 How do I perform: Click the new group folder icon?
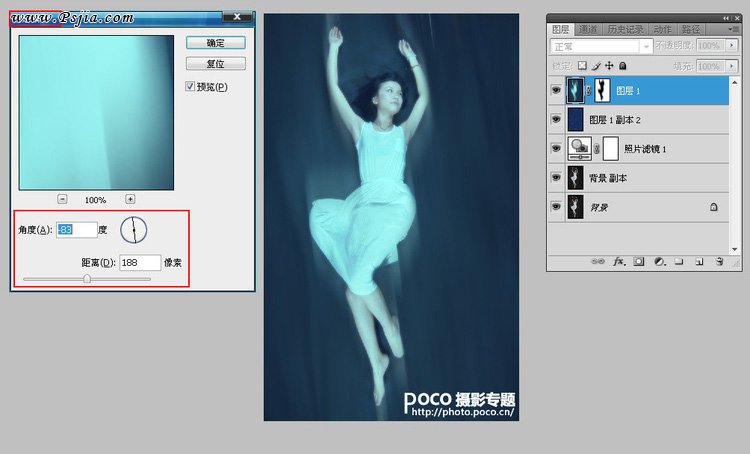coord(679,262)
